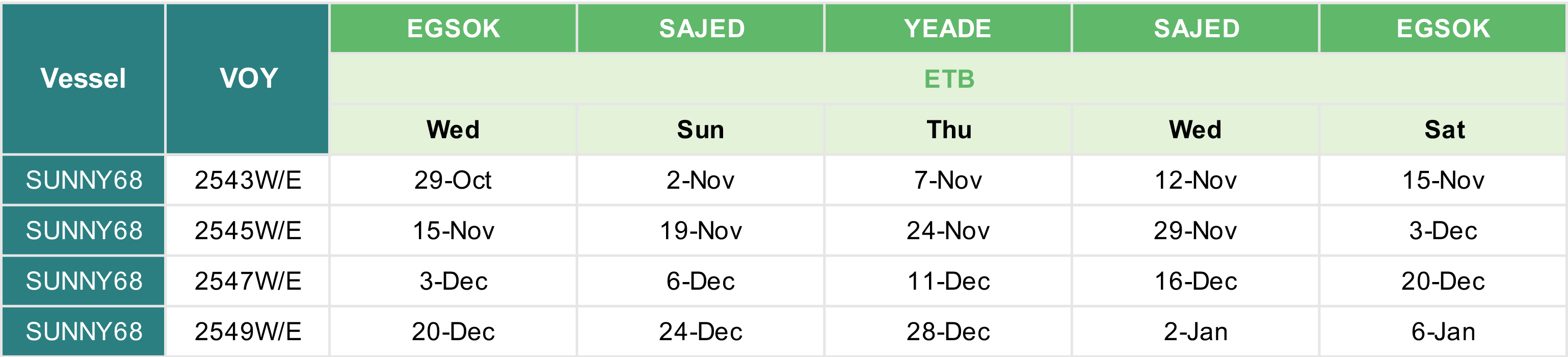
Task: Click the ETB label row
Action: [948, 79]
